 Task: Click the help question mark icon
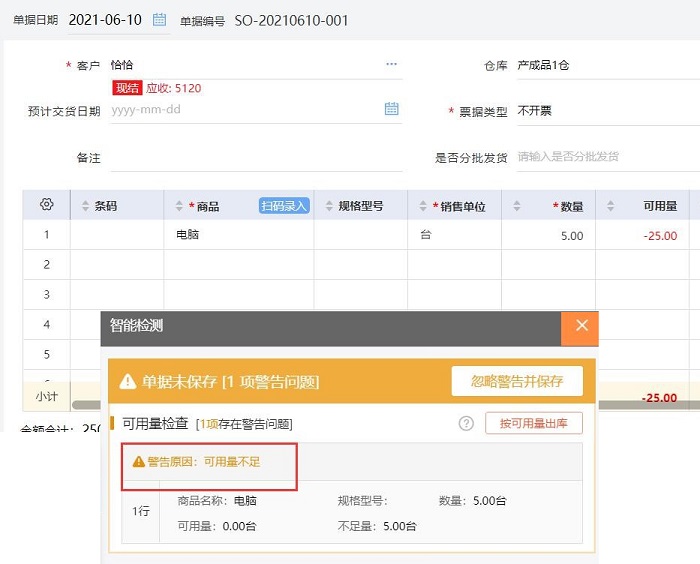point(466,423)
